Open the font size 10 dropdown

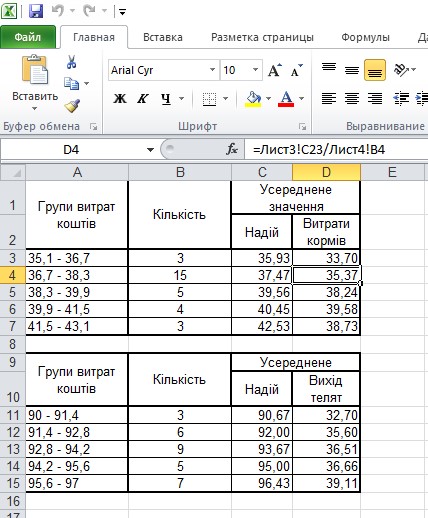255,70
